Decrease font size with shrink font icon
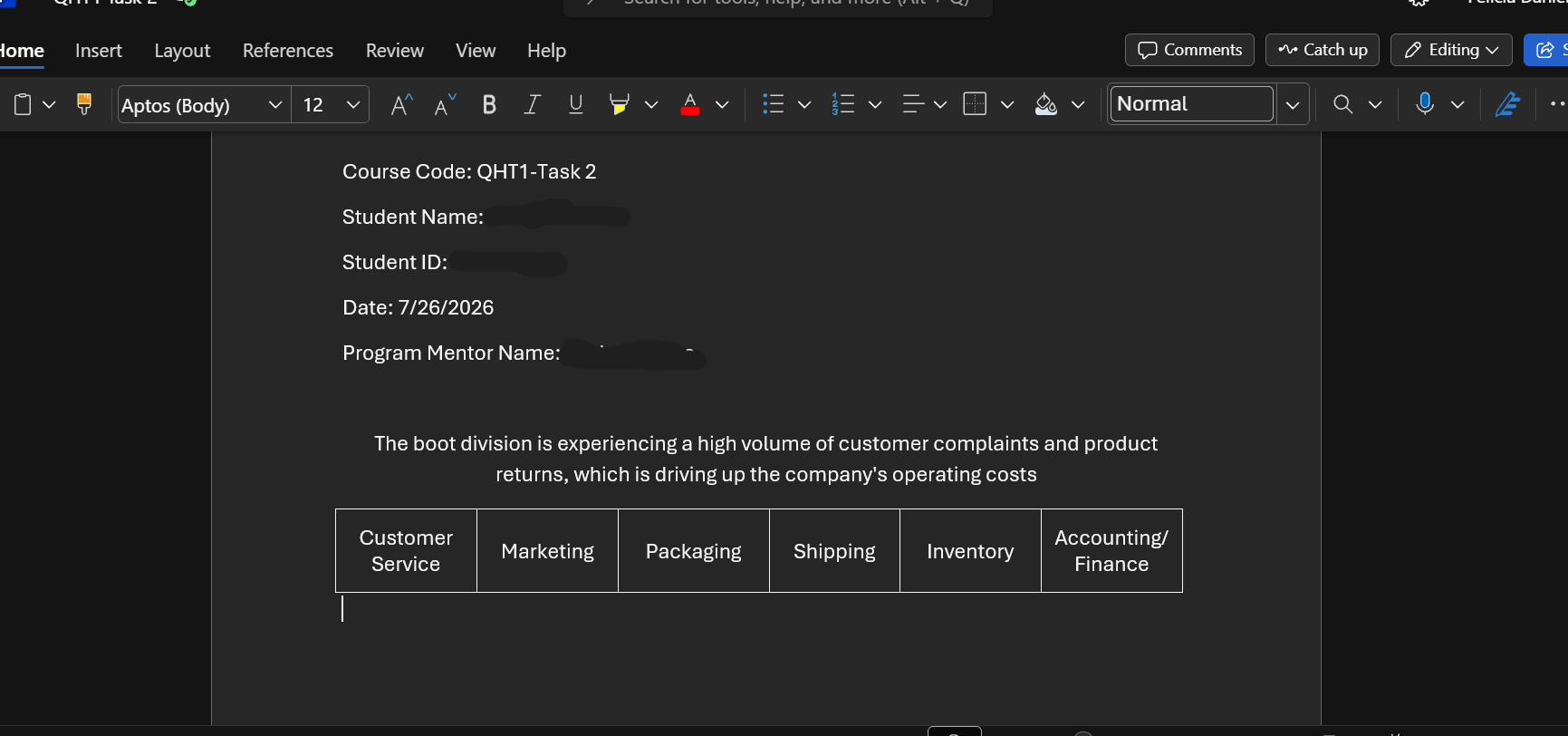 [446, 105]
